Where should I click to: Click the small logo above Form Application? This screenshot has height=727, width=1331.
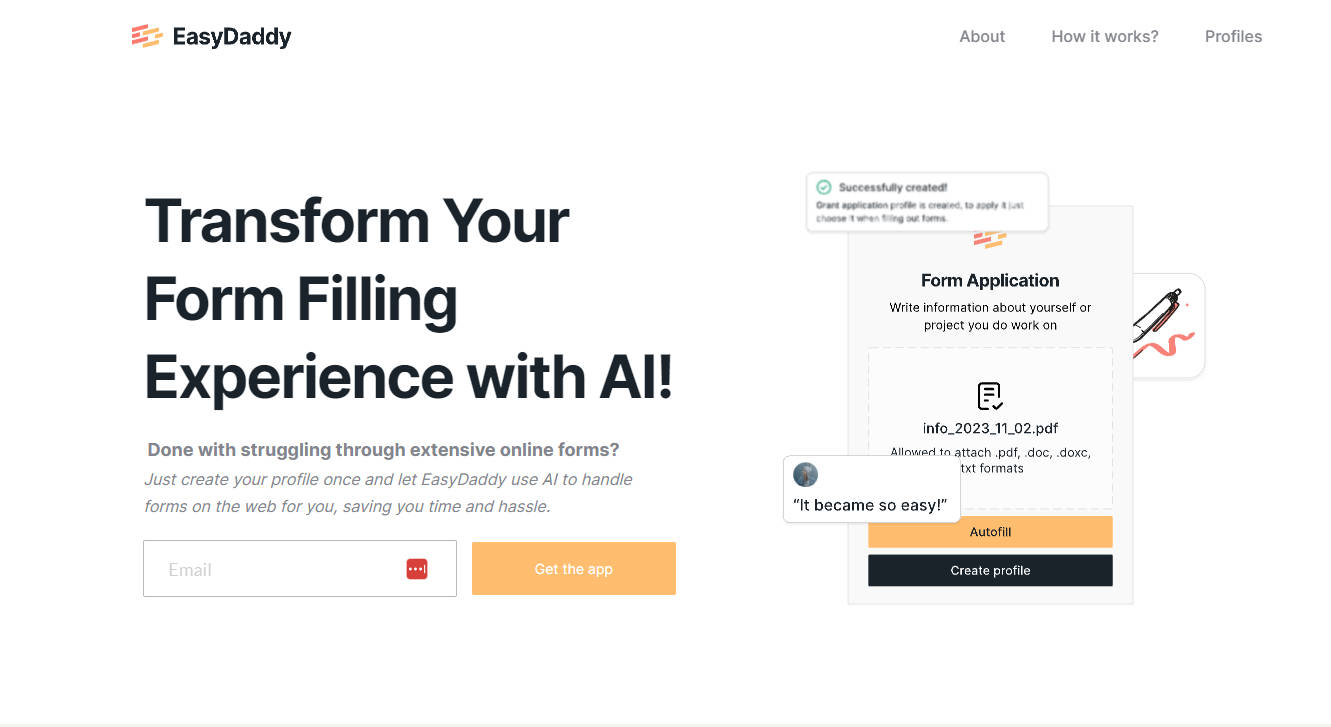click(x=989, y=240)
